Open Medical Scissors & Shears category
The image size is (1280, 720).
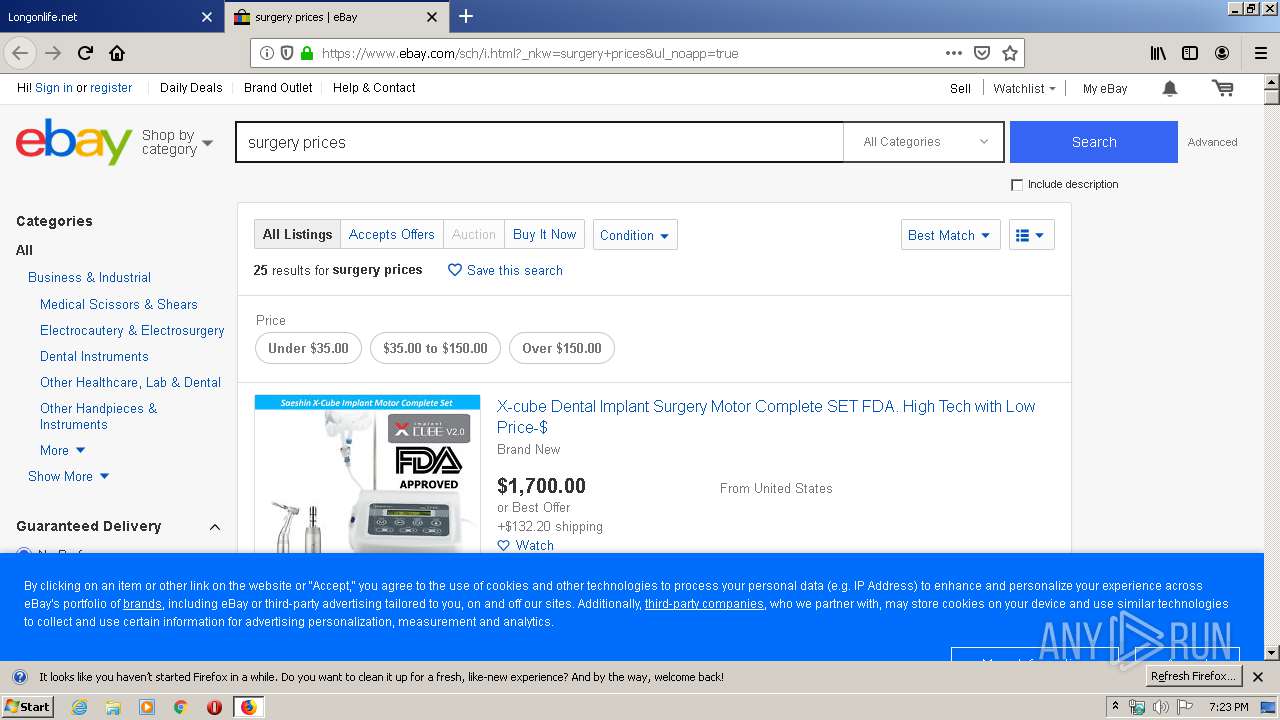pyautogui.click(x=119, y=304)
